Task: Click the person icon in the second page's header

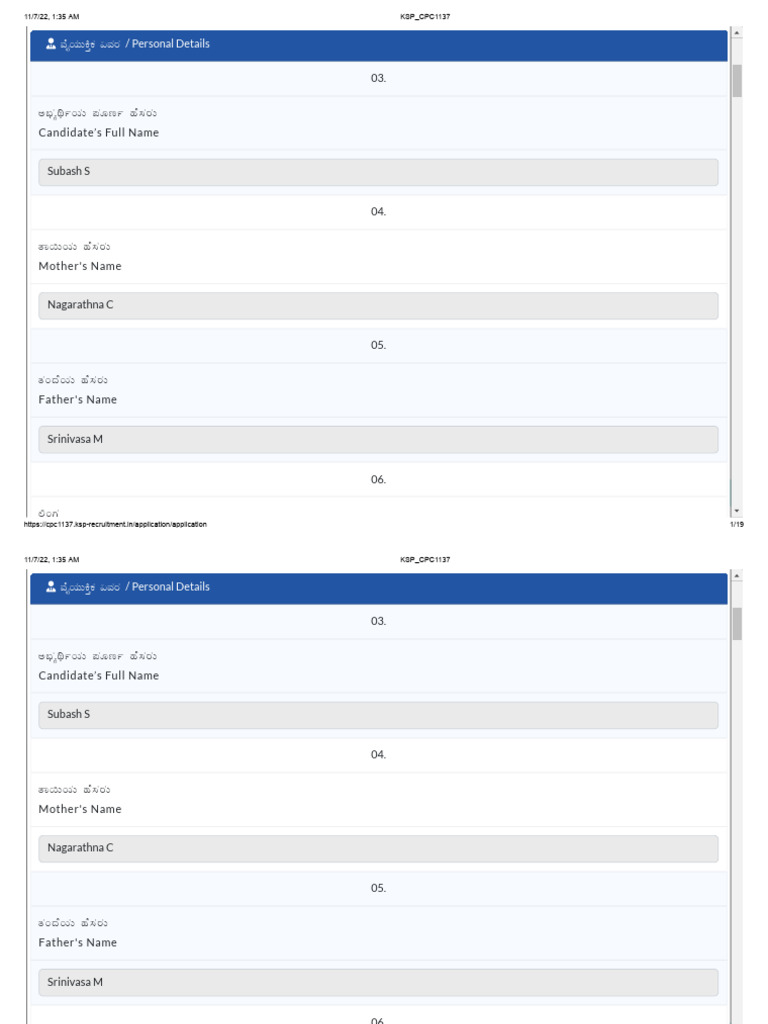Action: point(51,587)
